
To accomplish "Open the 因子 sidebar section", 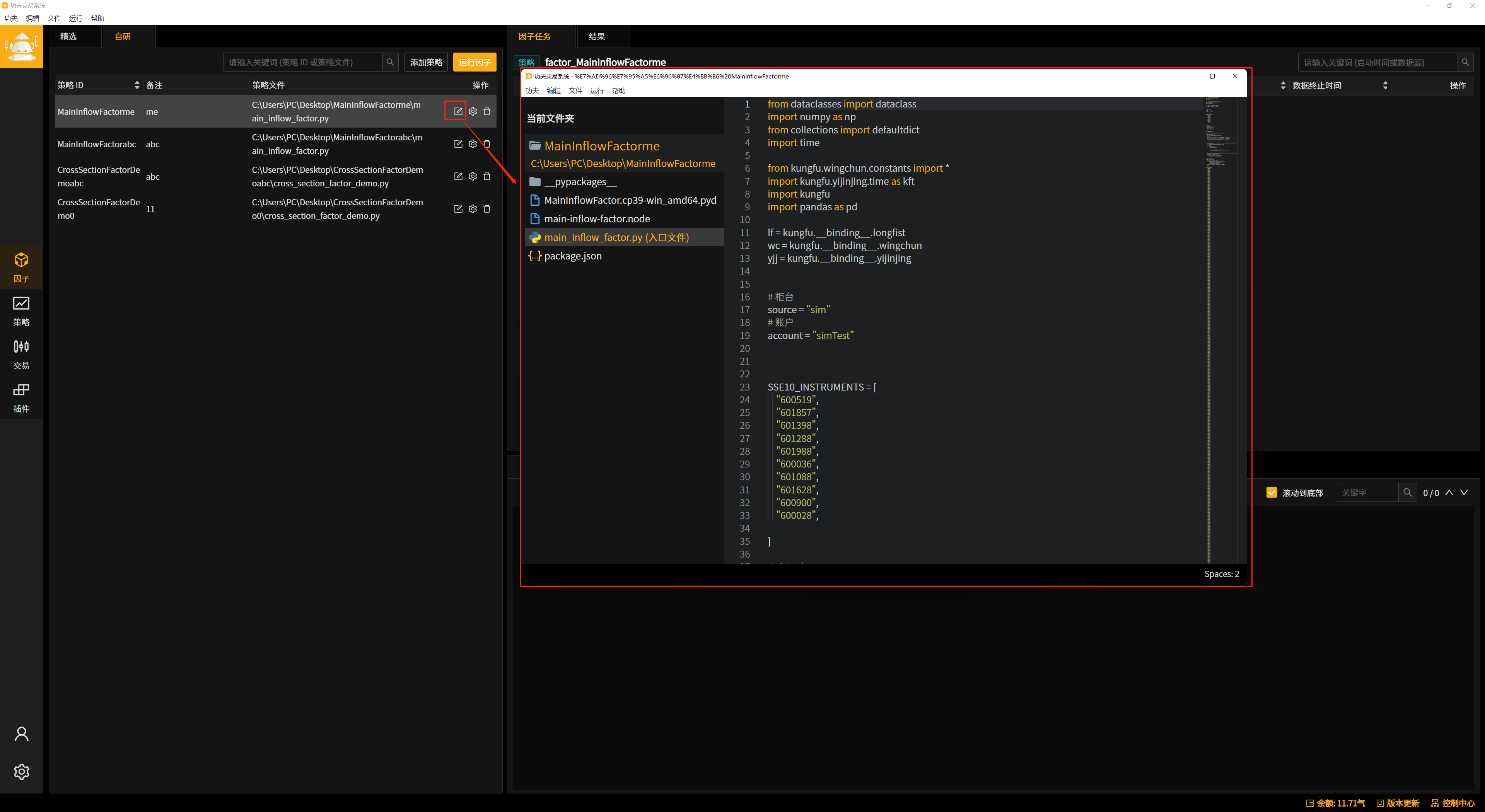I will 21,267.
